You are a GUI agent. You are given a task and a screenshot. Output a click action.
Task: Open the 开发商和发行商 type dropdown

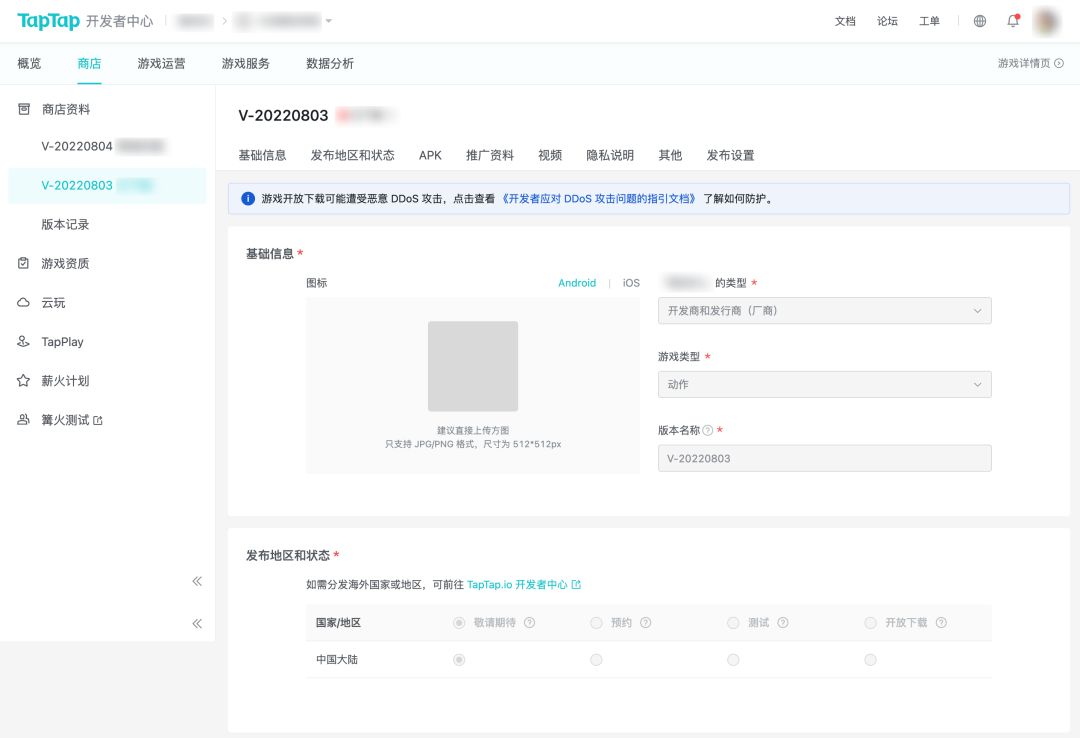pos(824,311)
